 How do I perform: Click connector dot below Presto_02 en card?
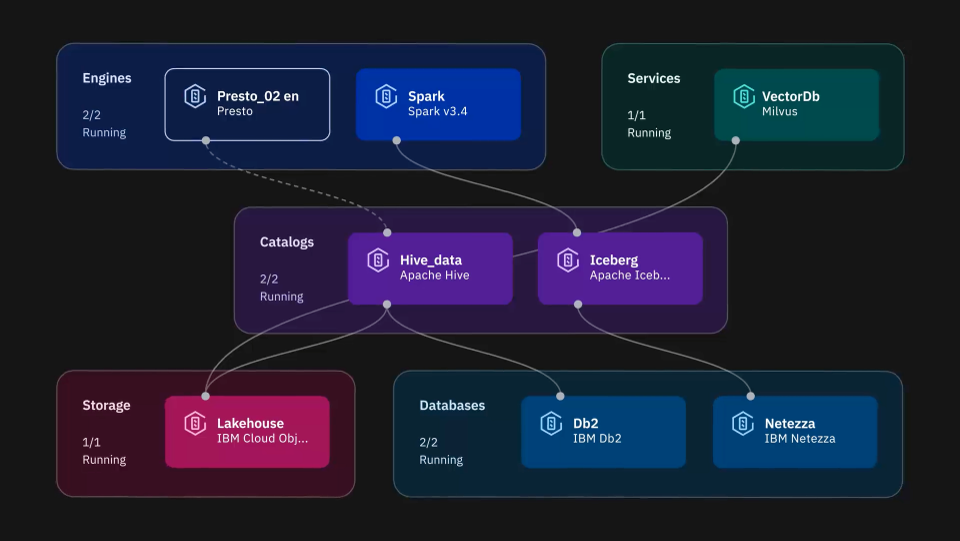pyautogui.click(x=205, y=140)
